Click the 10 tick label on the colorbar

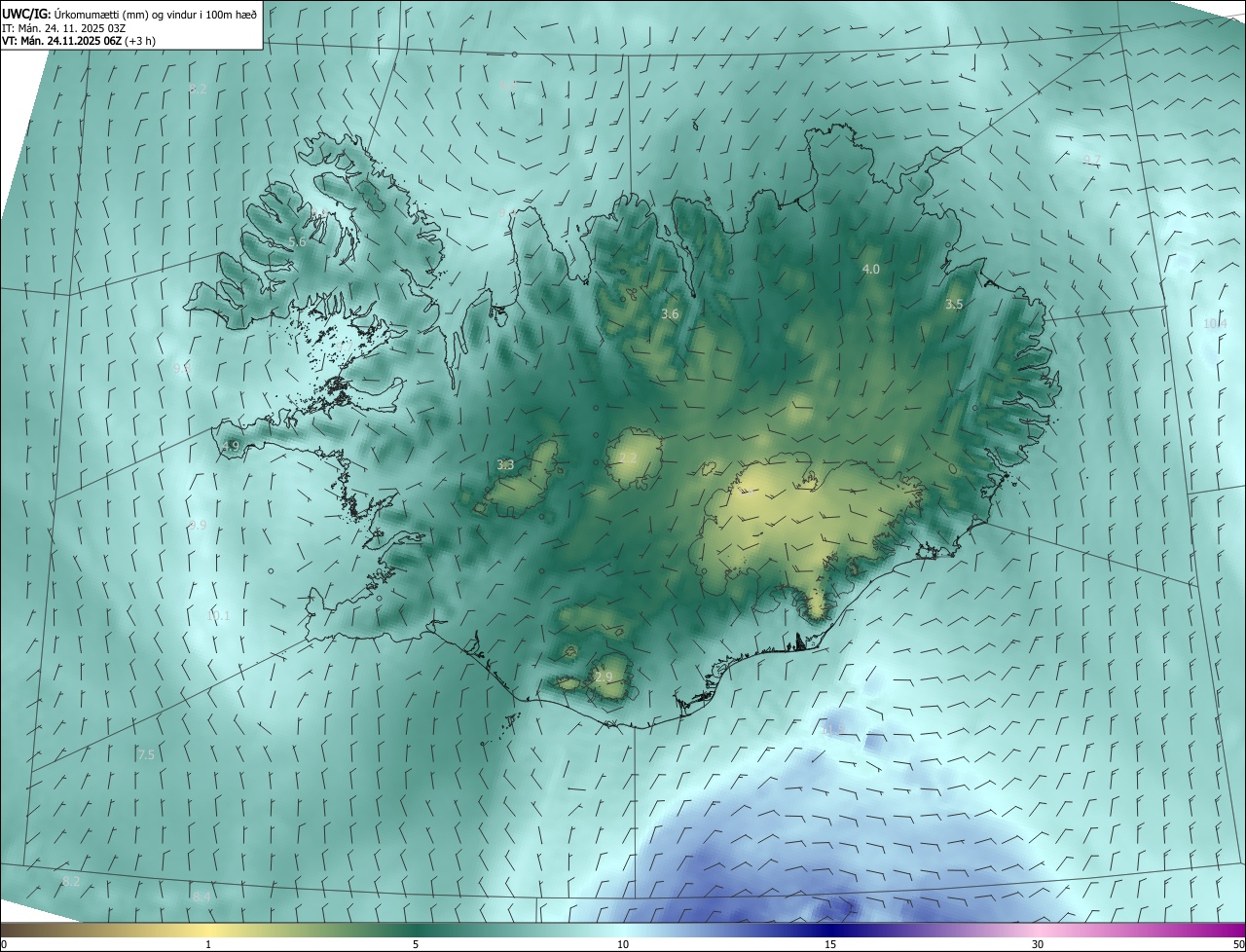click(x=623, y=944)
